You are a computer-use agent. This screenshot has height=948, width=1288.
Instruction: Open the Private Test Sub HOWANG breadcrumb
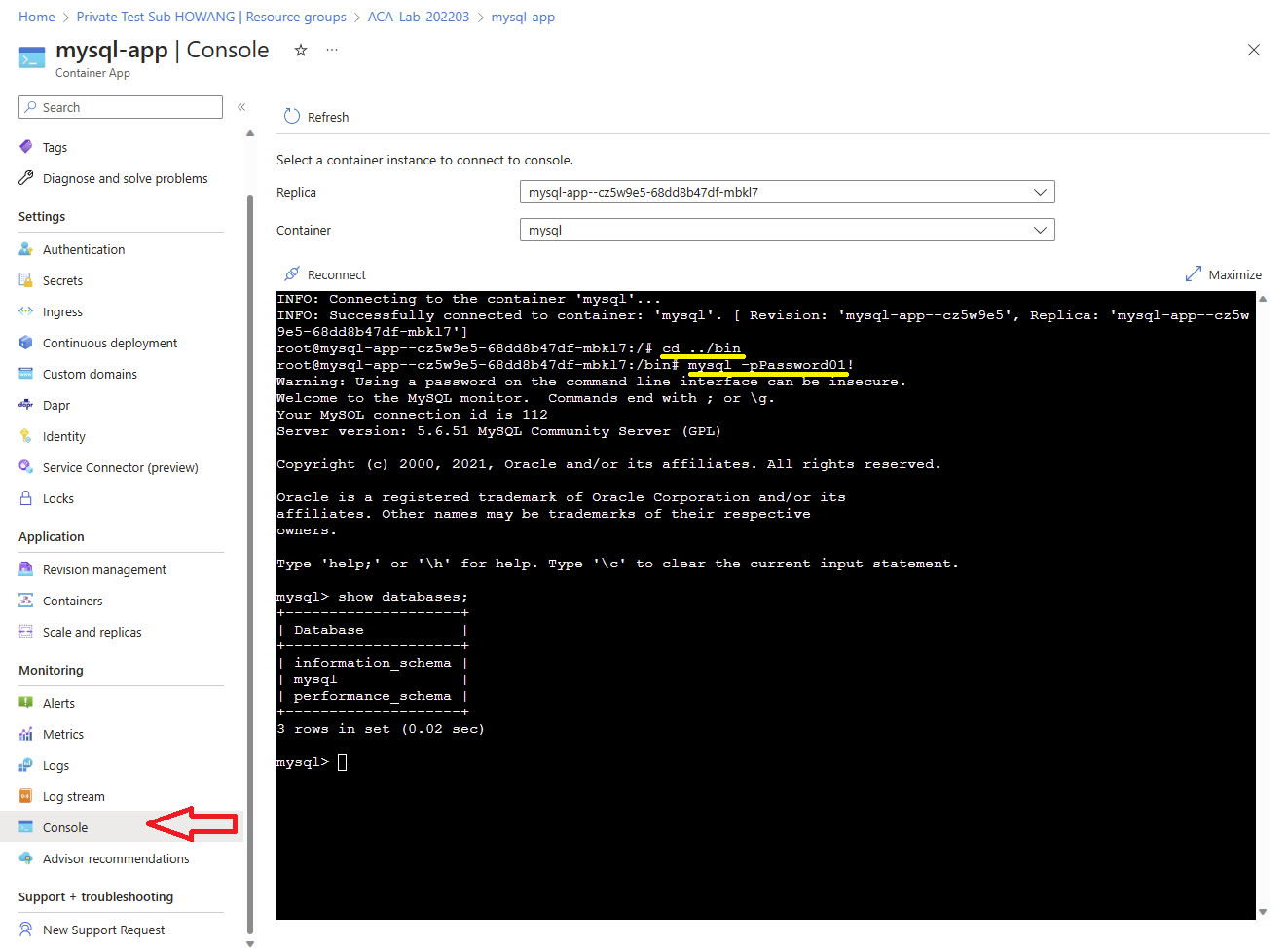pyautogui.click(x=211, y=17)
